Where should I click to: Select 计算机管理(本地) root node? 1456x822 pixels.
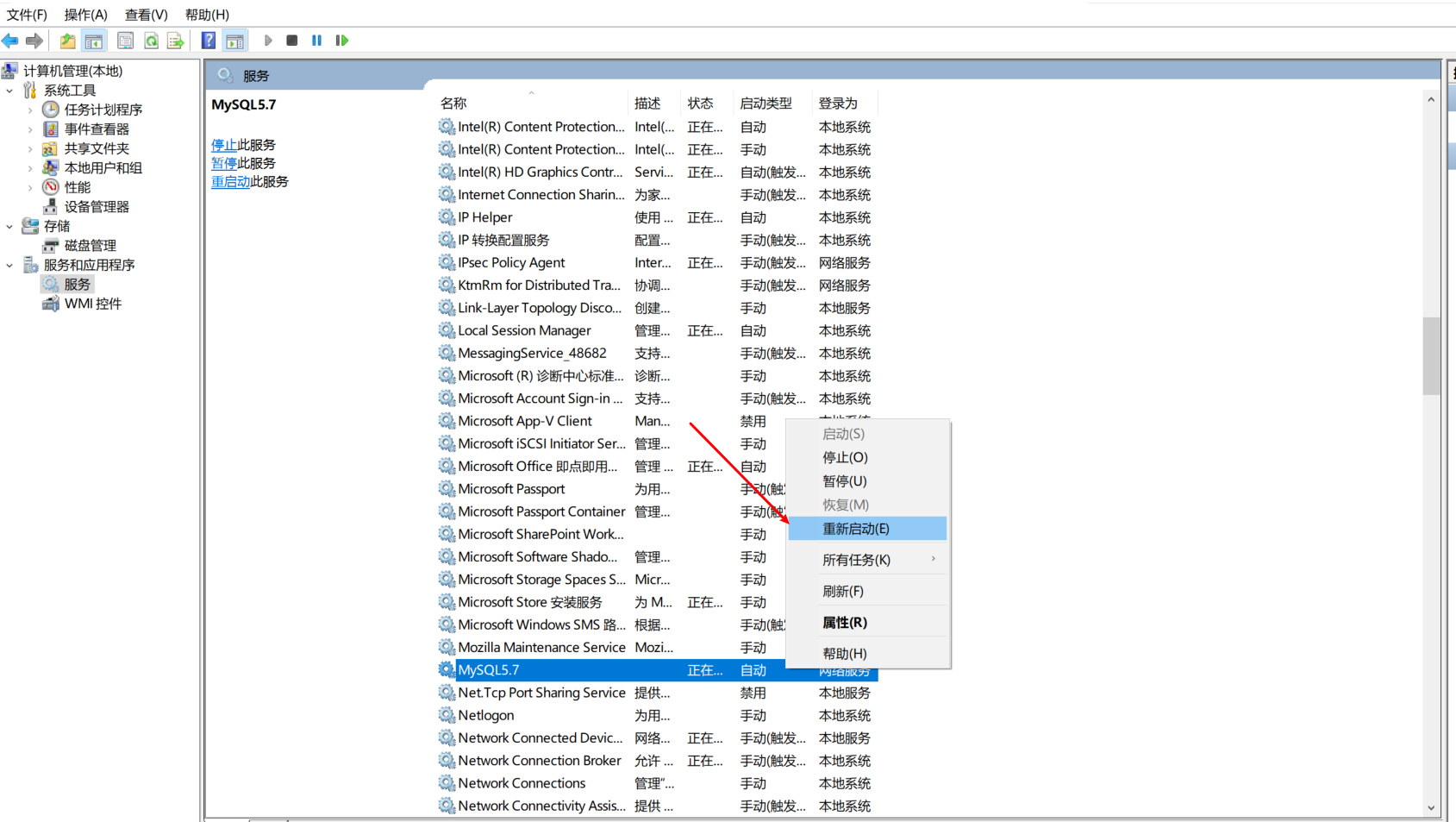pyautogui.click(x=72, y=71)
